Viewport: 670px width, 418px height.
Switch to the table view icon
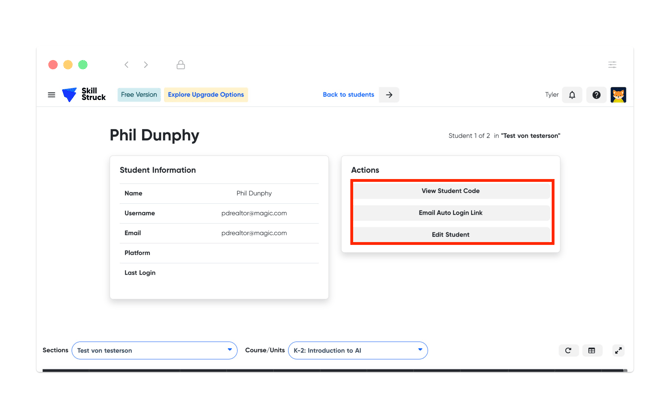(592, 351)
